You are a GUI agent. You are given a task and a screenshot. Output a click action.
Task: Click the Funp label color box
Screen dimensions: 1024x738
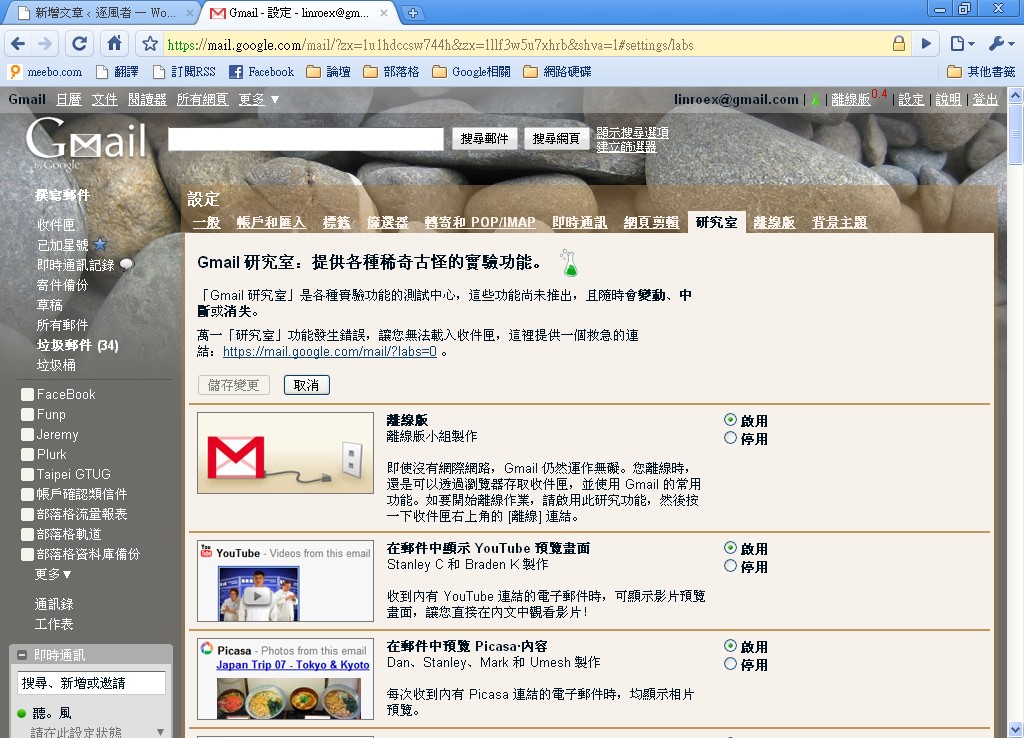coord(27,415)
